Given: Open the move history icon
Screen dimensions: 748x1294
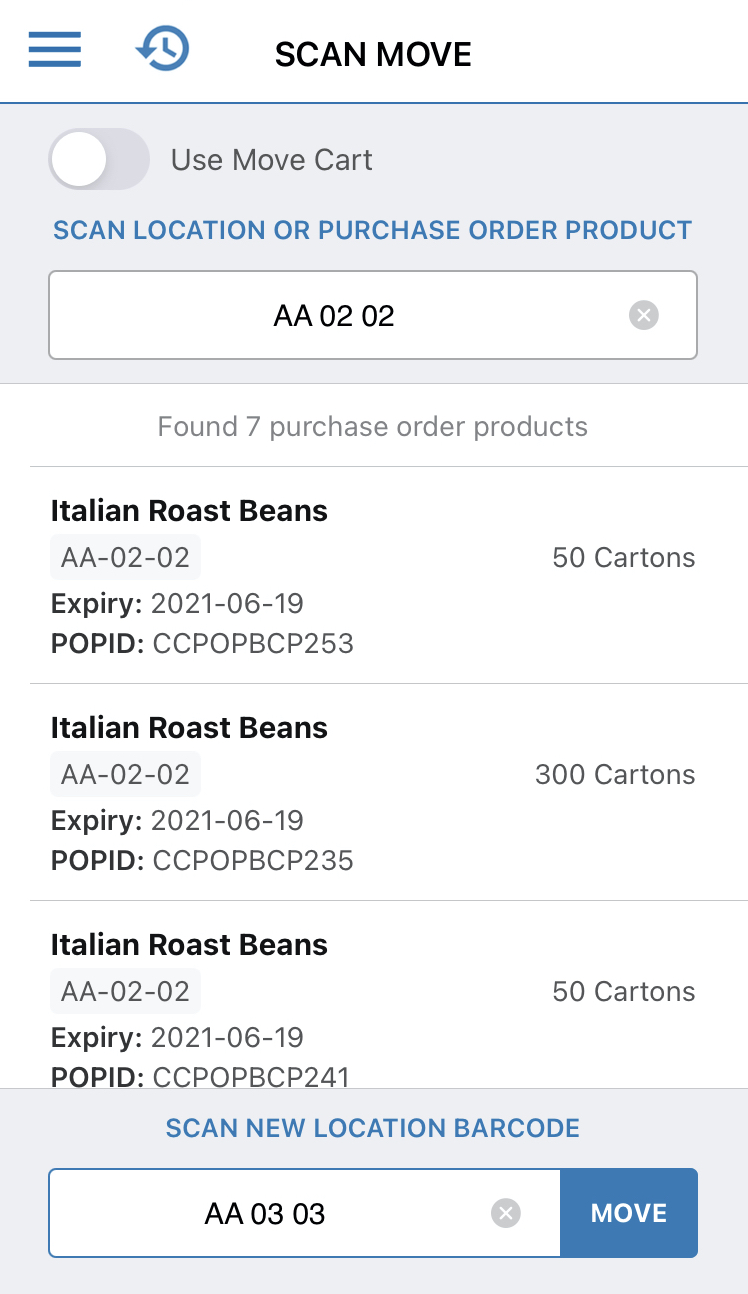Looking at the screenshot, I should pyautogui.click(x=162, y=50).
